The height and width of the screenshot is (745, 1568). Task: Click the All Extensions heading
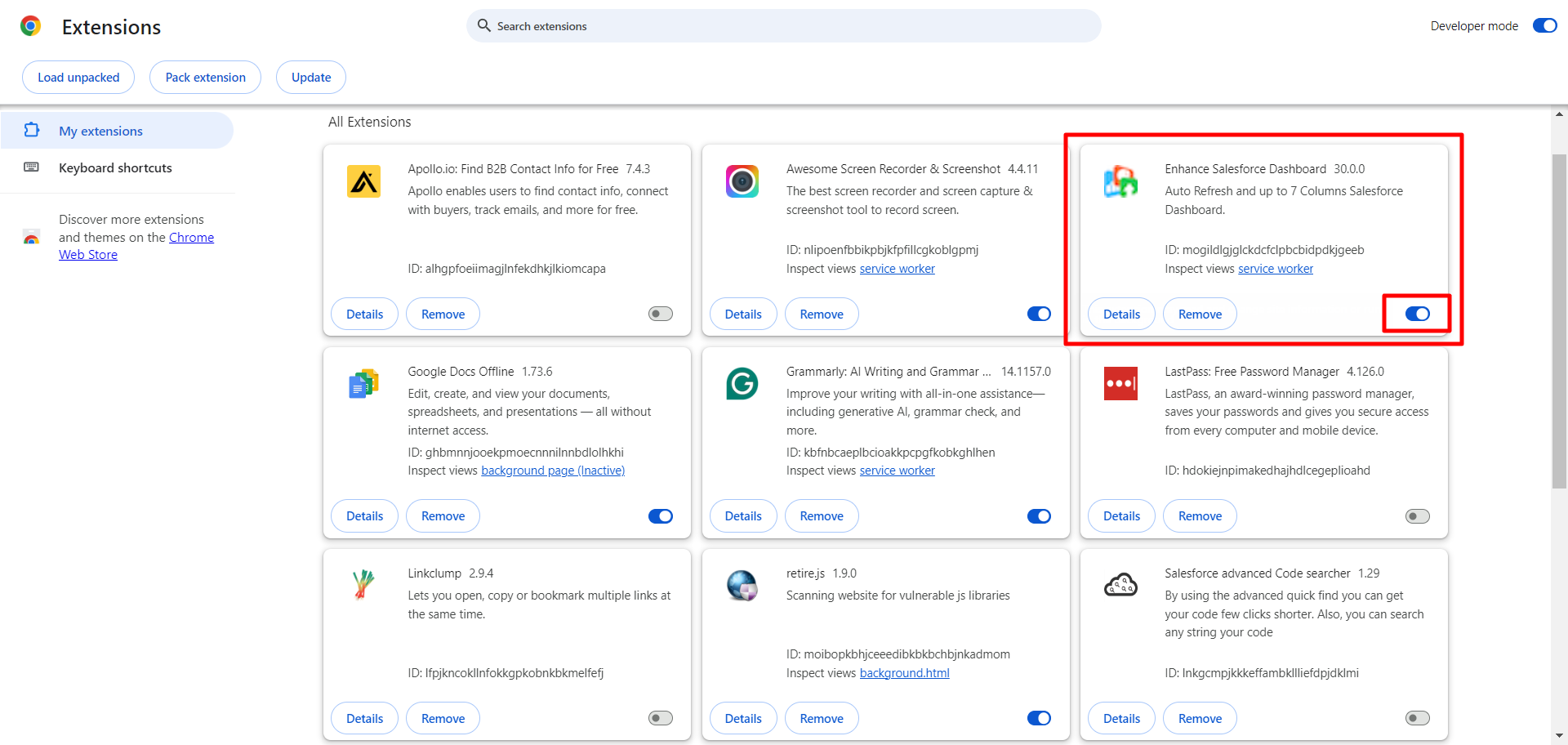pyautogui.click(x=369, y=122)
